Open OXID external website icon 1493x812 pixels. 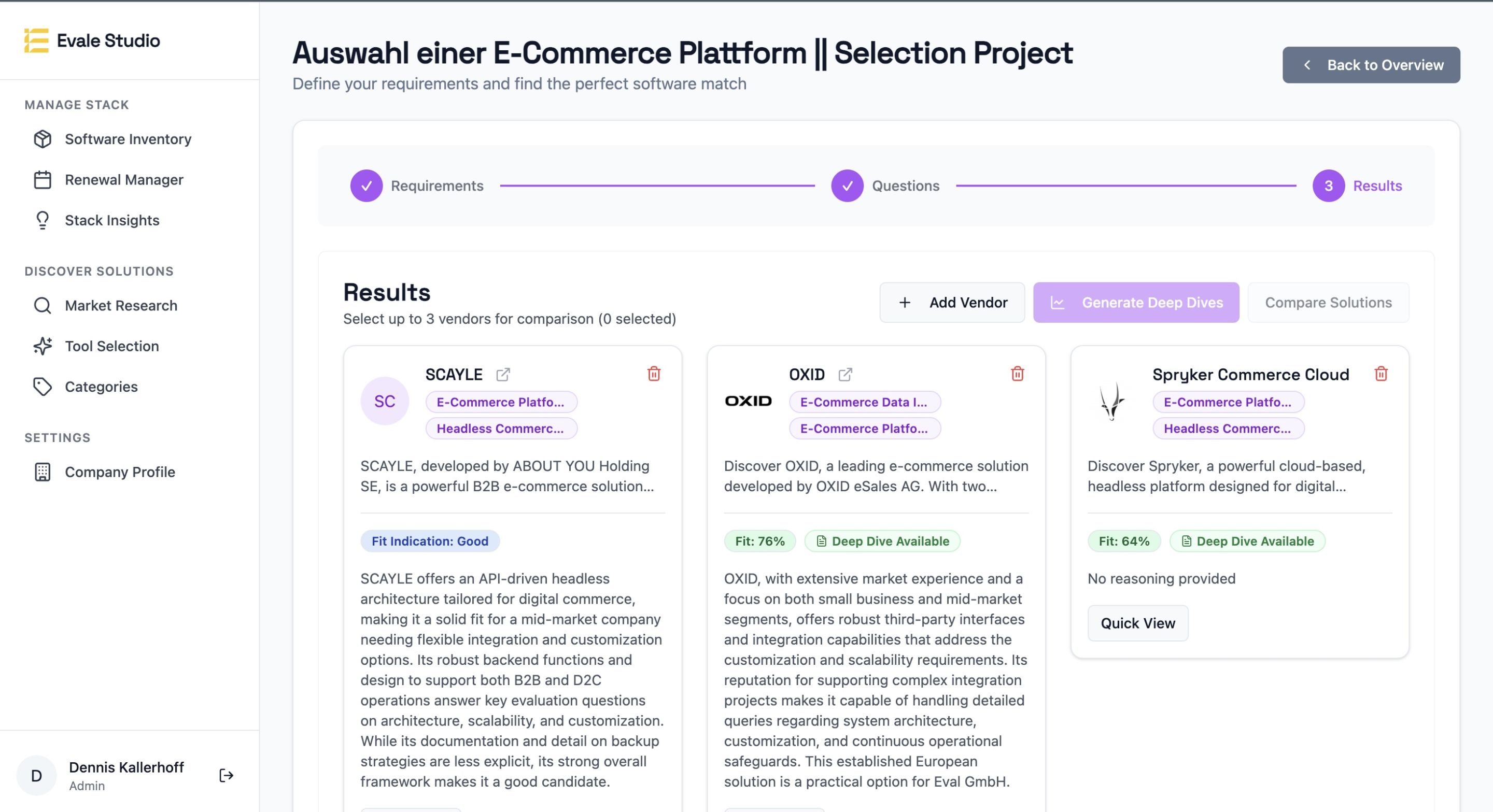click(x=845, y=375)
